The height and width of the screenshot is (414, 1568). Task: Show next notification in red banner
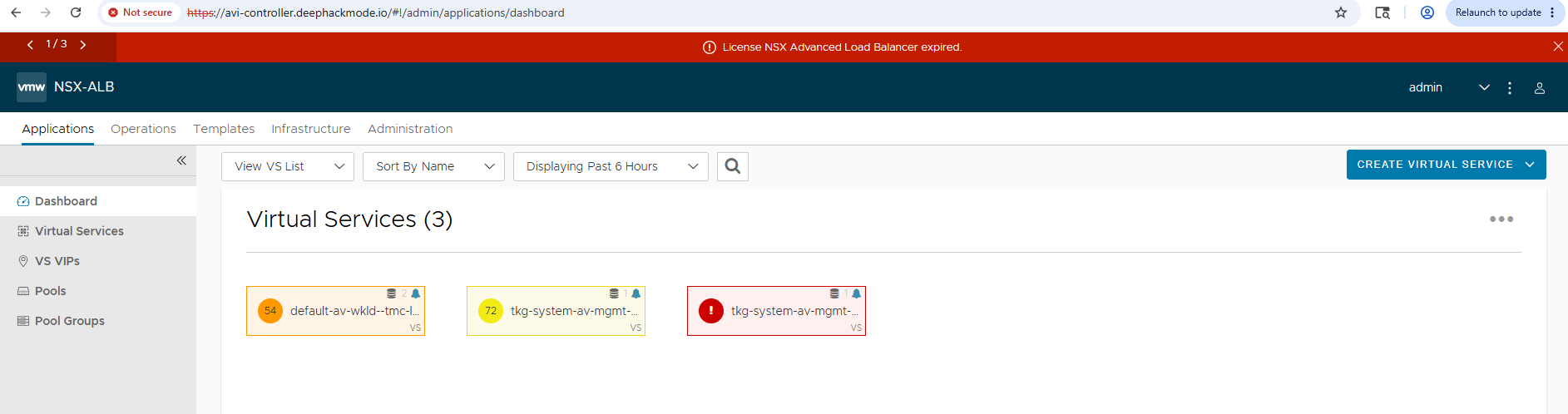point(83,44)
